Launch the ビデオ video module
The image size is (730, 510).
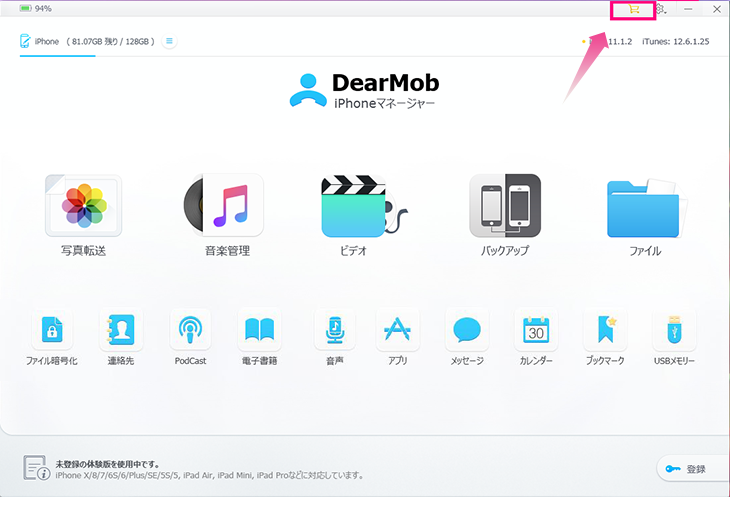coord(364,205)
